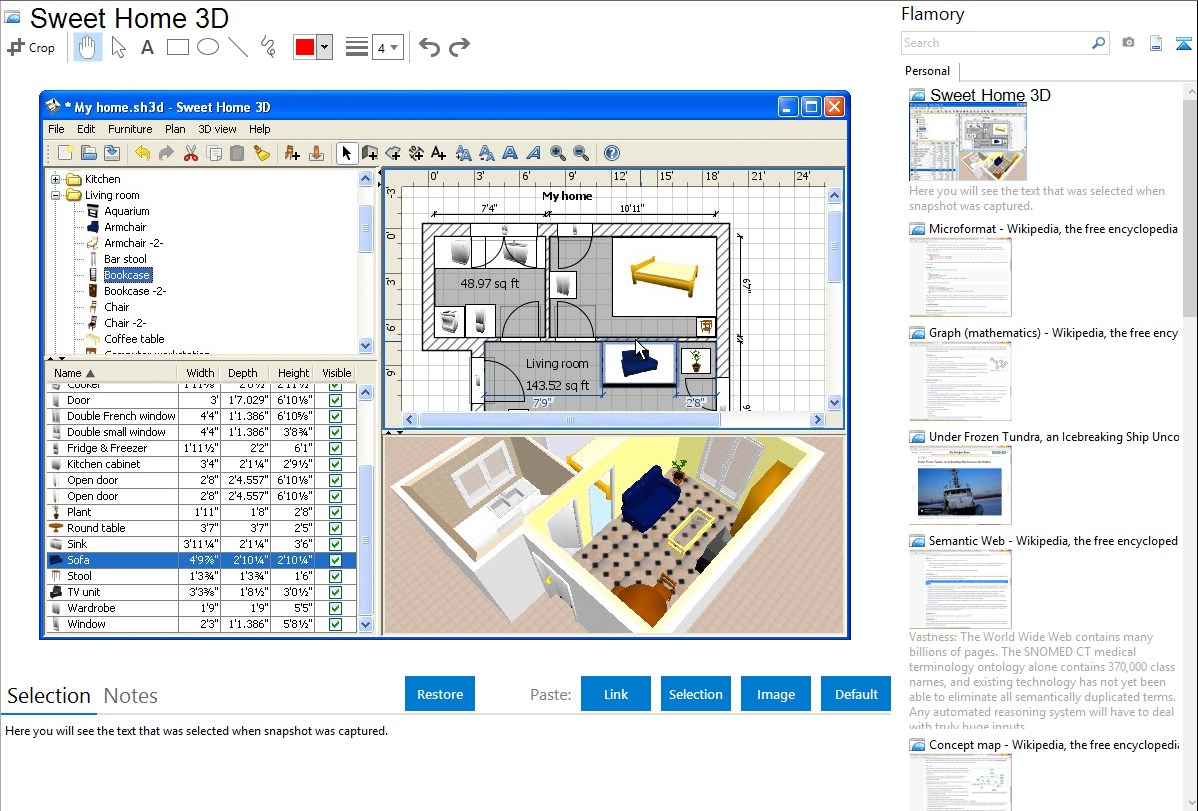The image size is (1198, 811).
Task: Click furniture list scroll down arrow
Action: point(365,624)
